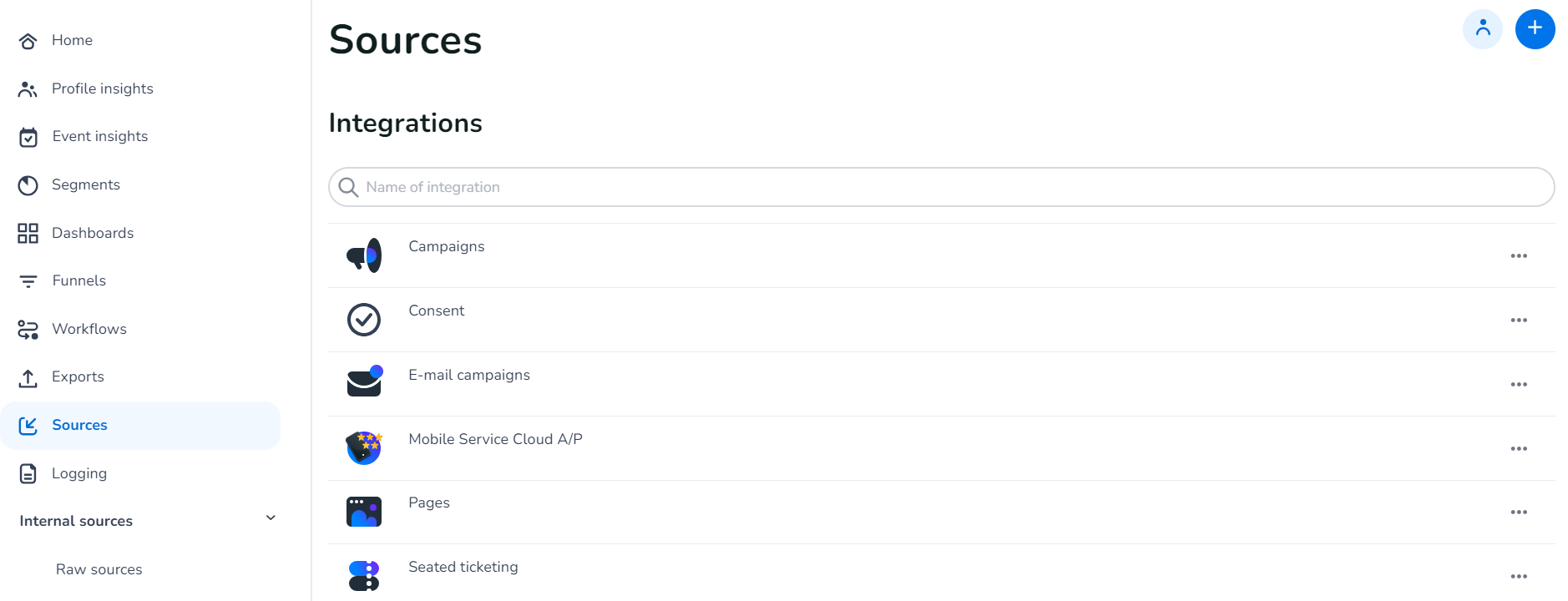Select the Funnels filter icon
The image size is (1568, 601).
tap(28, 280)
